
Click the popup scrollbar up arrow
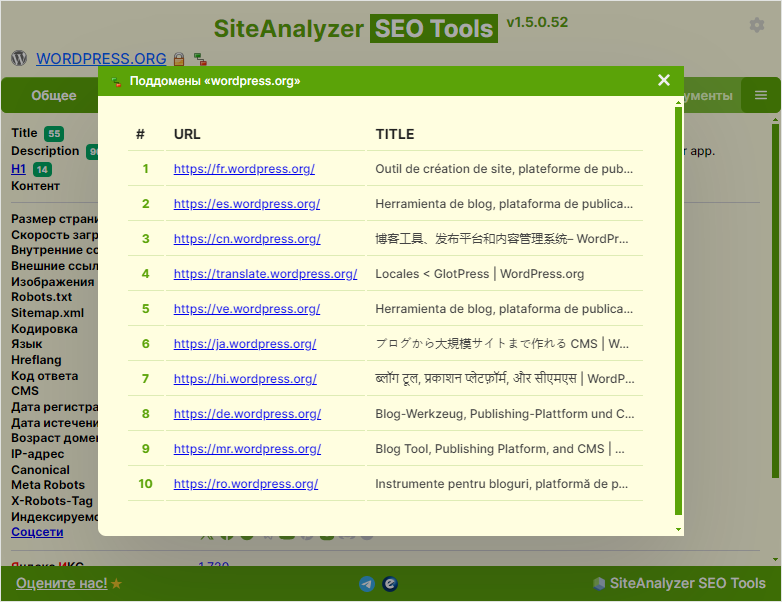[678, 102]
